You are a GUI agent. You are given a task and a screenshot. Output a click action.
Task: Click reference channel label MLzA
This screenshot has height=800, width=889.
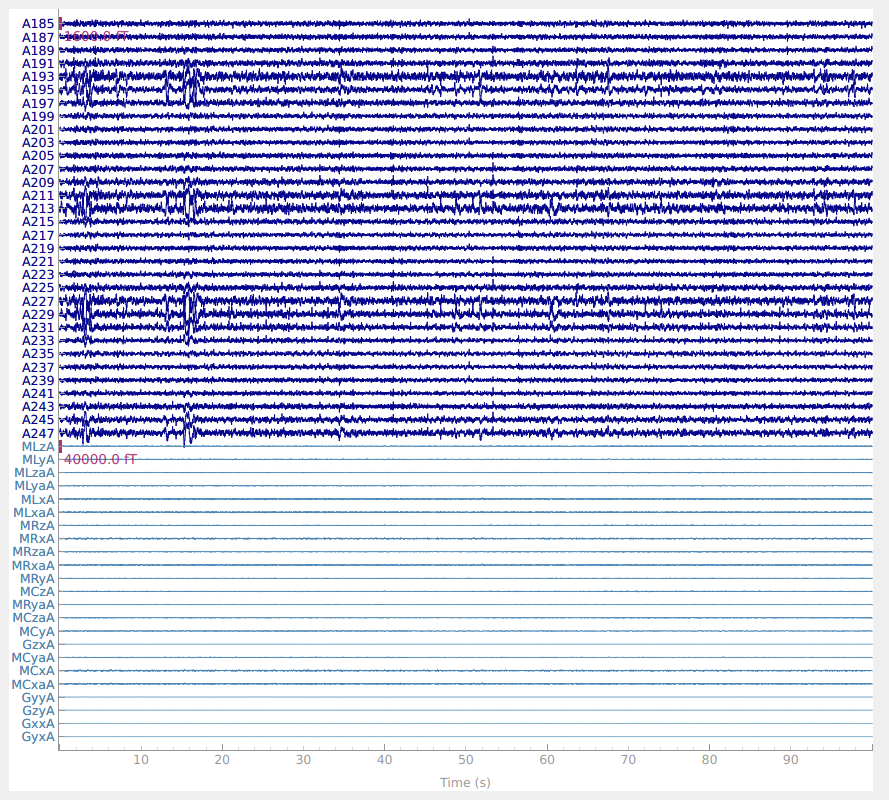pyautogui.click(x=38, y=446)
